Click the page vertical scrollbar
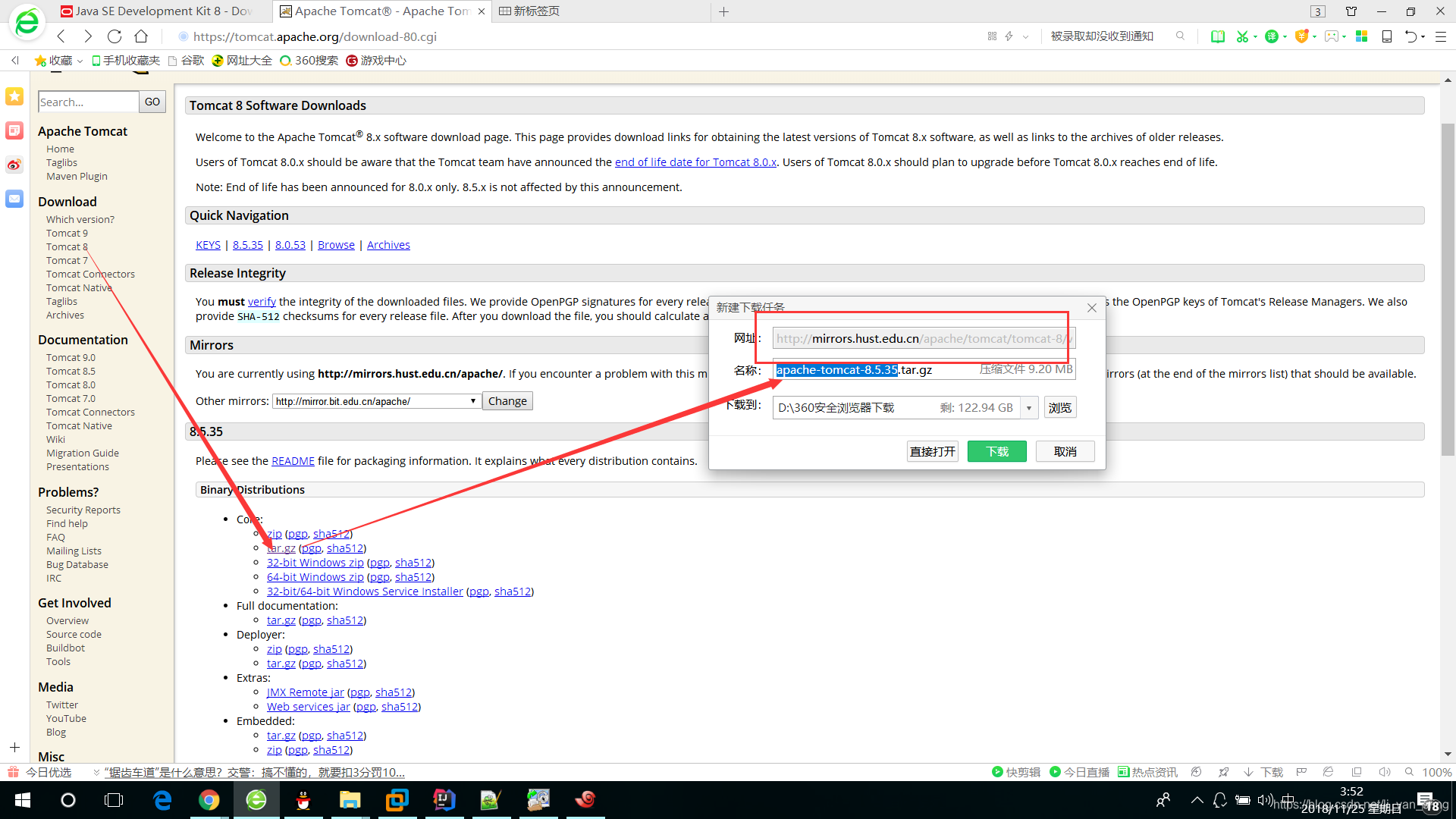This screenshot has width=1456, height=819. (x=1448, y=288)
